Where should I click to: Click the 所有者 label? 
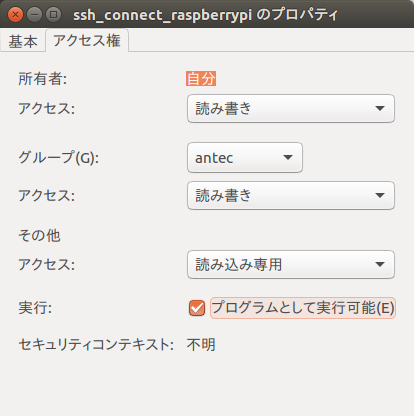click(43, 79)
